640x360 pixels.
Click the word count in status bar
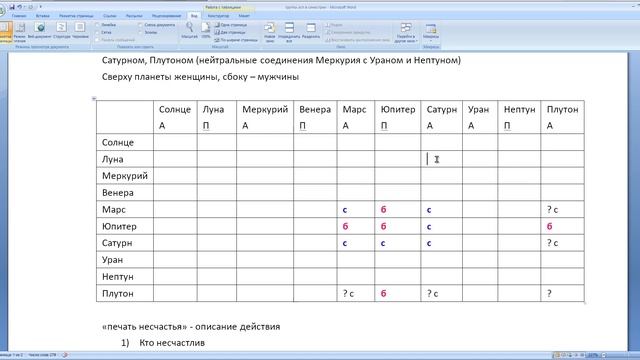[42, 355]
